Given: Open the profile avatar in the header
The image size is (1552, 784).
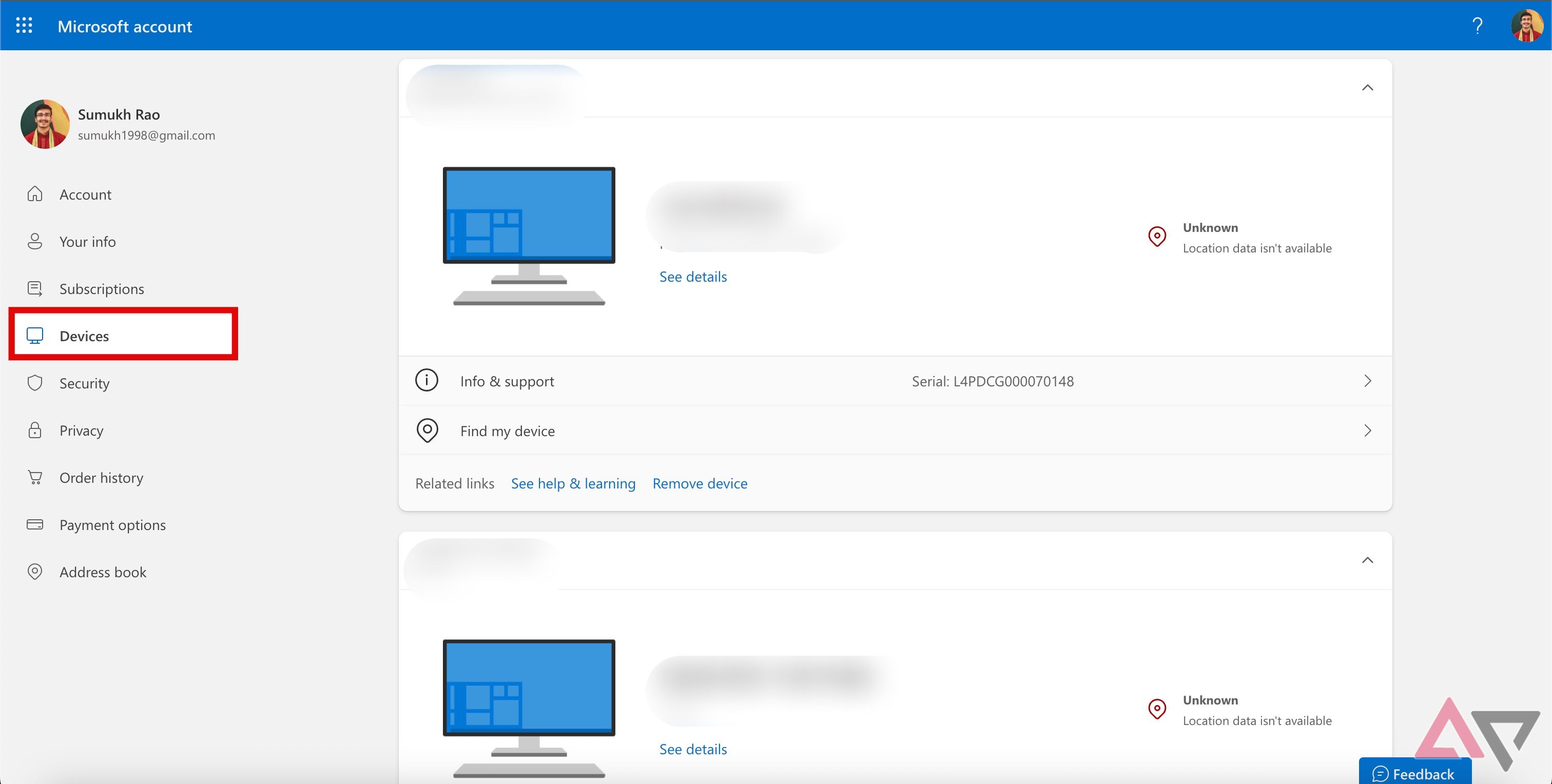Looking at the screenshot, I should (1527, 25).
